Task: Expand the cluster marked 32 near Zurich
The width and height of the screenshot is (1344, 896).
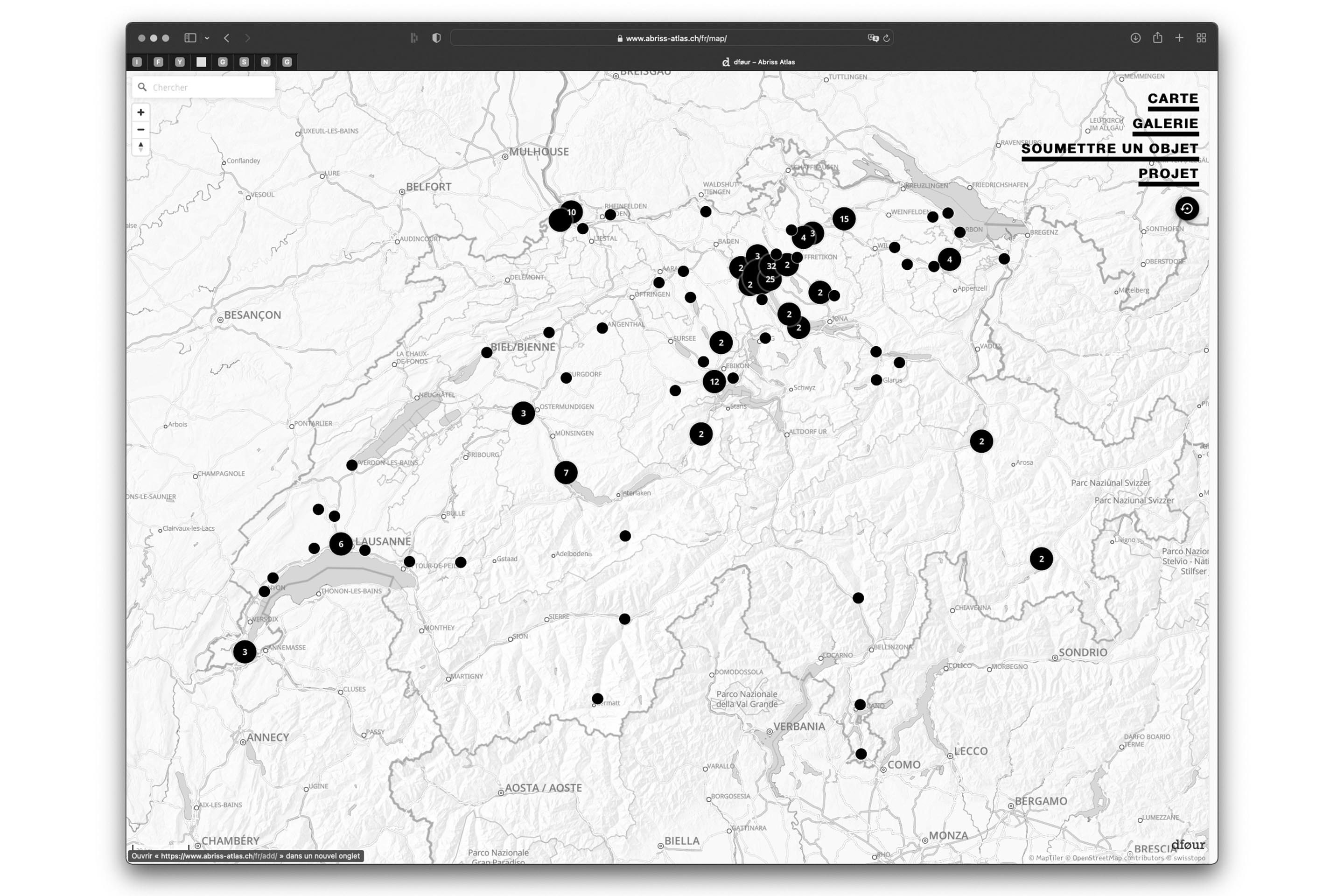Action: pyautogui.click(x=772, y=266)
